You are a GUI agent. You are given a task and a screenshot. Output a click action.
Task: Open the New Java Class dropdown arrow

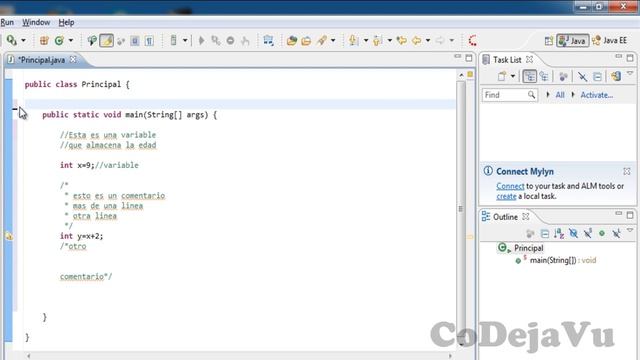pos(71,40)
